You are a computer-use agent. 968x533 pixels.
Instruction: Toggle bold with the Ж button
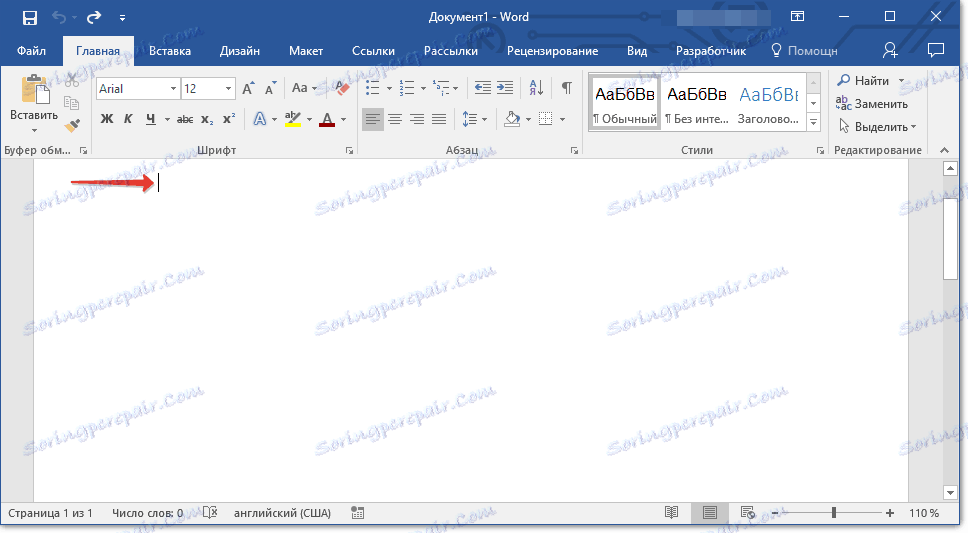pos(107,119)
